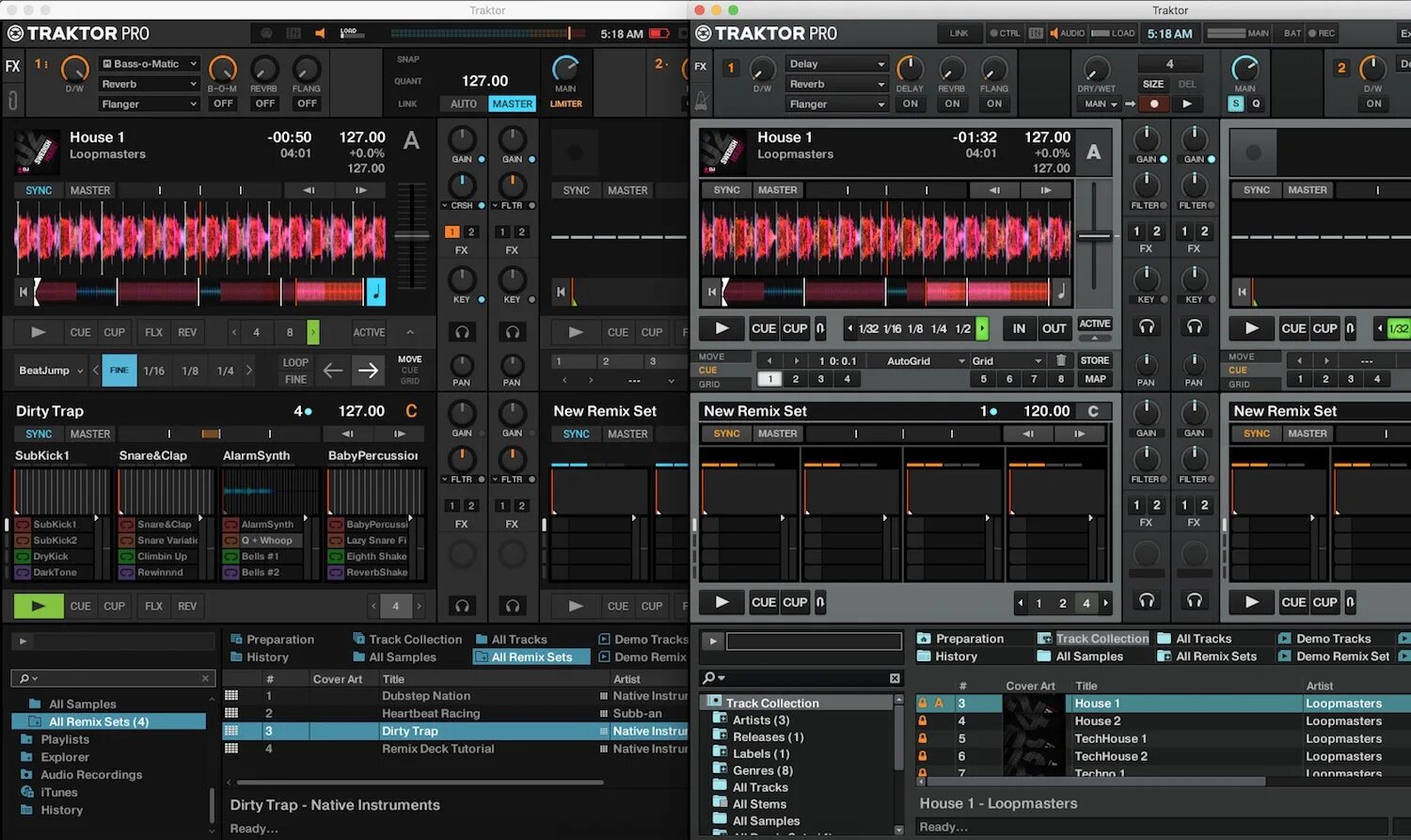Toggle the blue MASTER clock button in left window
The width and height of the screenshot is (1411, 840).
click(512, 103)
